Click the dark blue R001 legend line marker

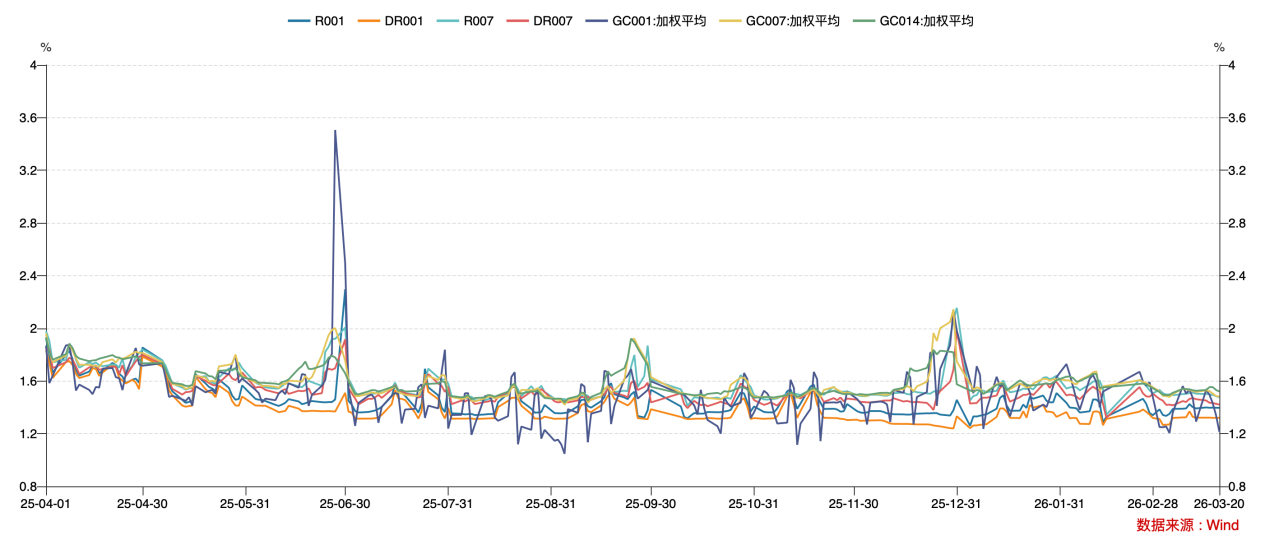pos(298,20)
